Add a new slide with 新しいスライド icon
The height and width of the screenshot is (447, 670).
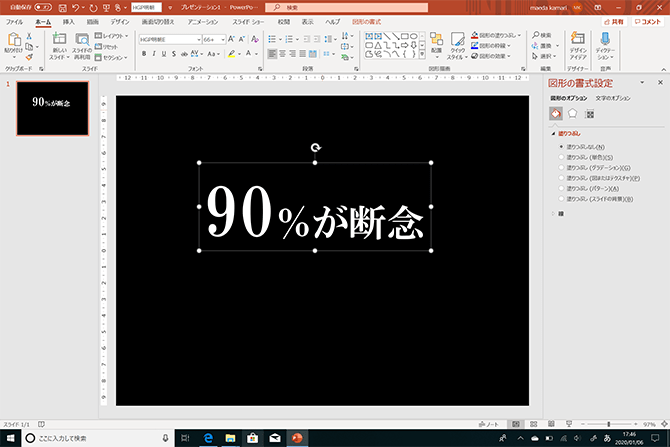59,39
